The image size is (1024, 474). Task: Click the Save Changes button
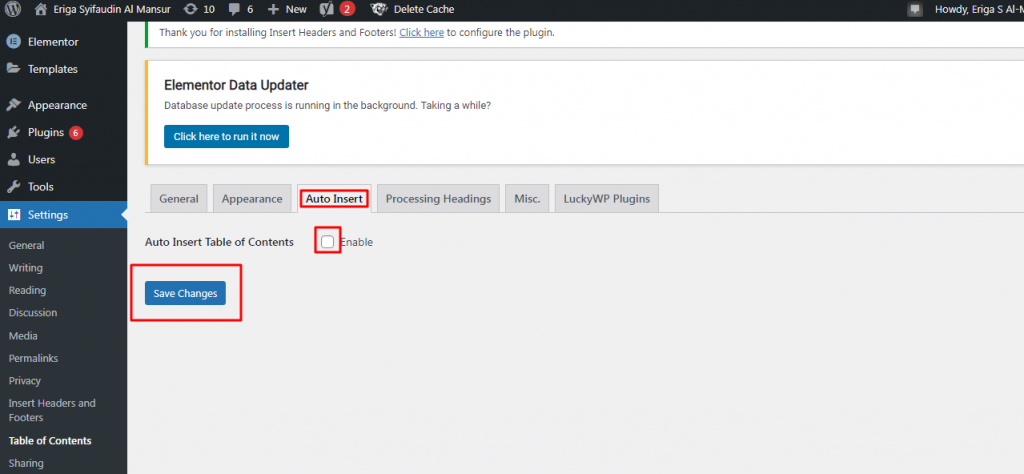pyautogui.click(x=185, y=293)
